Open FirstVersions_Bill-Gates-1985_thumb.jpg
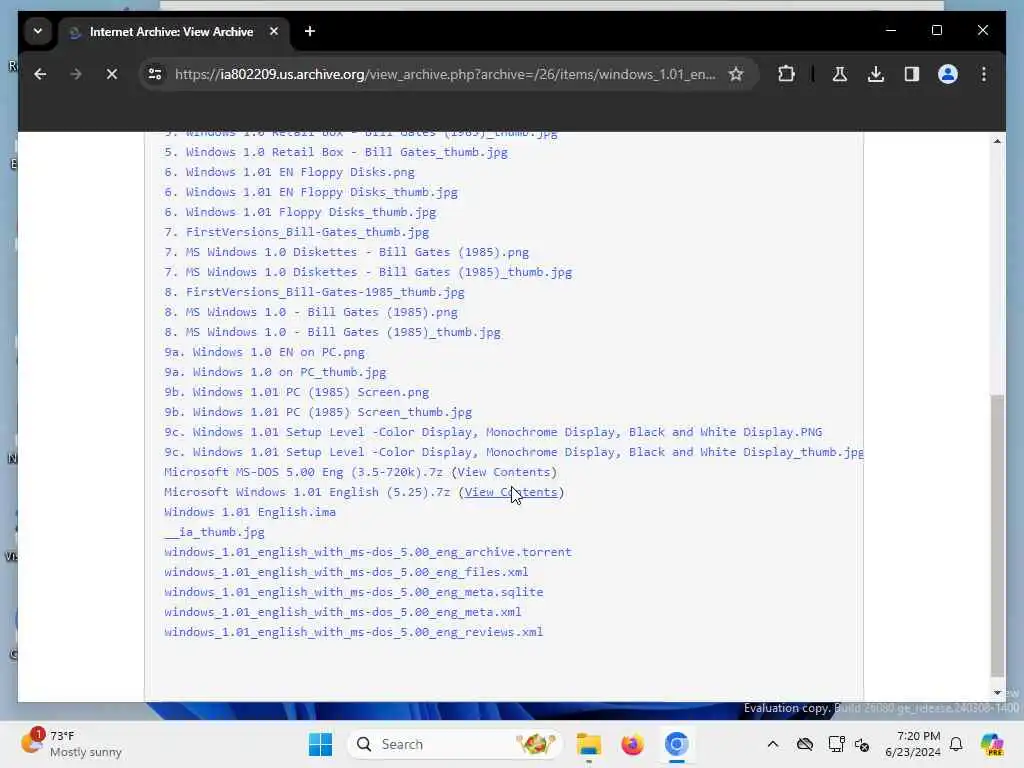Screen dimensions: 1024x768 [x=314, y=292]
